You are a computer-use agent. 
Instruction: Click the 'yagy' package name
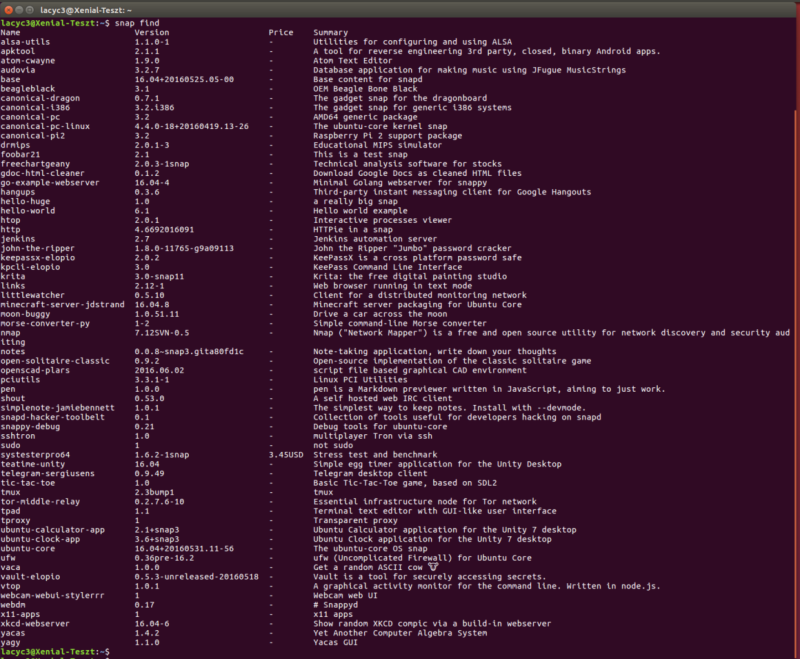[10, 643]
